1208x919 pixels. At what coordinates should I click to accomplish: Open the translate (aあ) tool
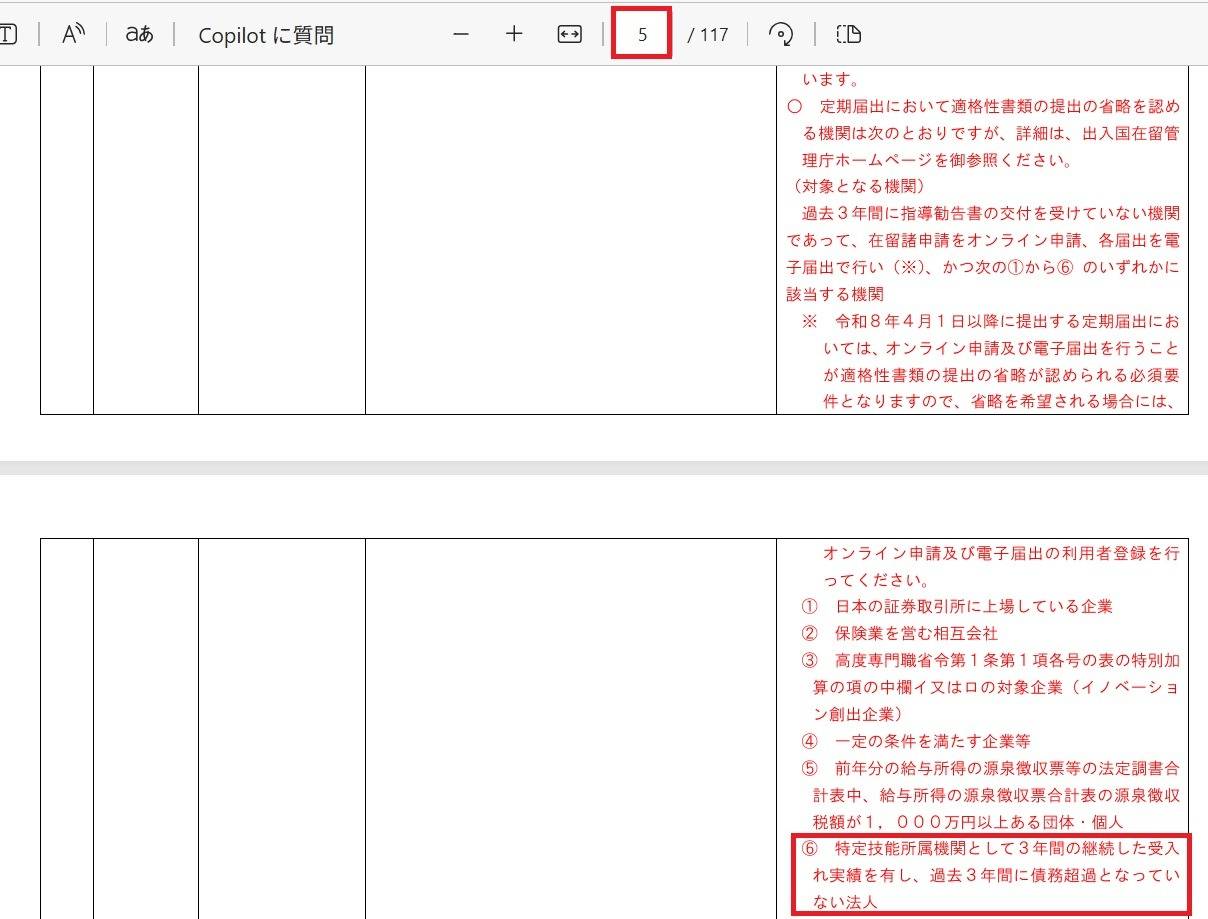[139, 34]
